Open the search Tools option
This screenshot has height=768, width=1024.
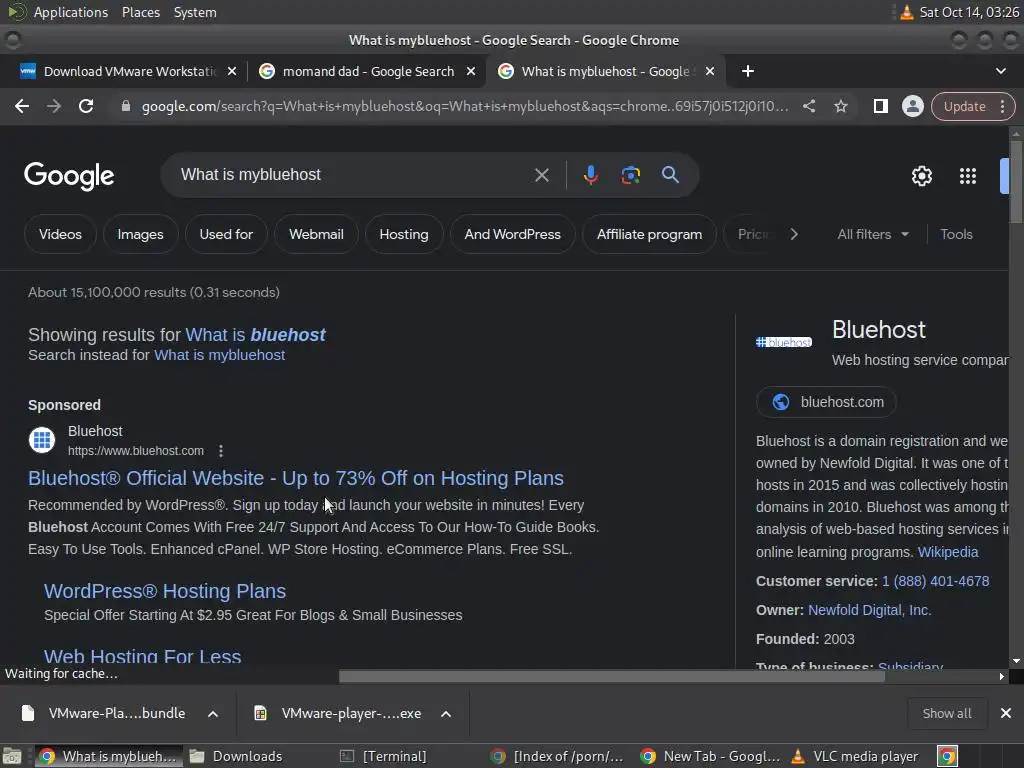(x=956, y=234)
